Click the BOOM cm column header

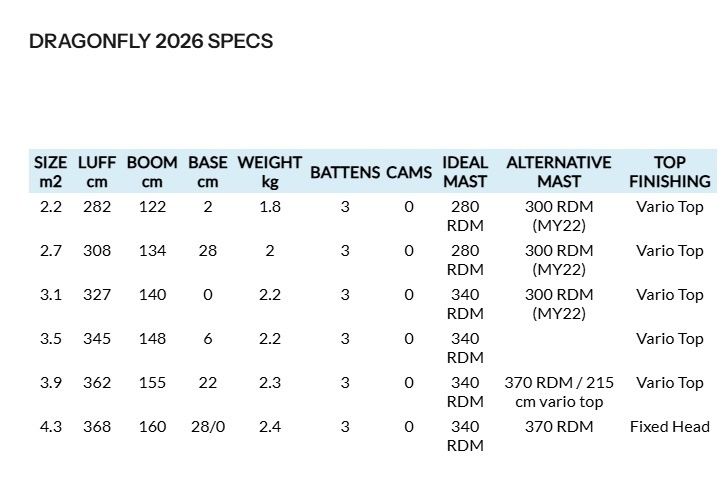tap(152, 171)
